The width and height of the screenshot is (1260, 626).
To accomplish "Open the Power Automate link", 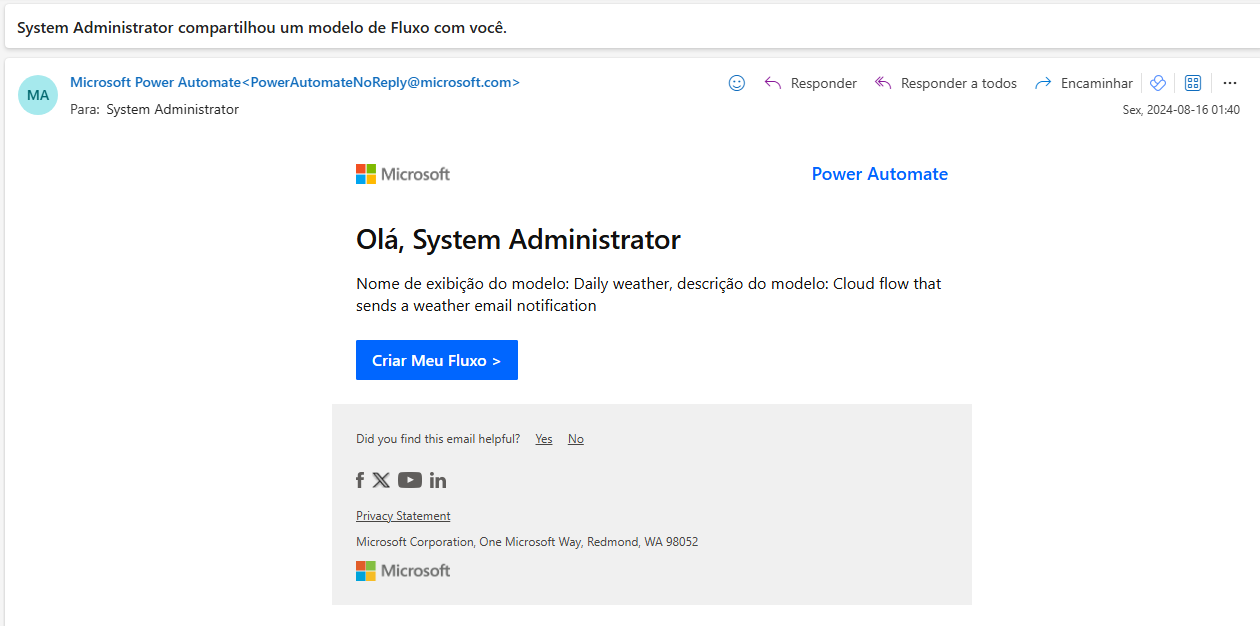I will (x=880, y=174).
